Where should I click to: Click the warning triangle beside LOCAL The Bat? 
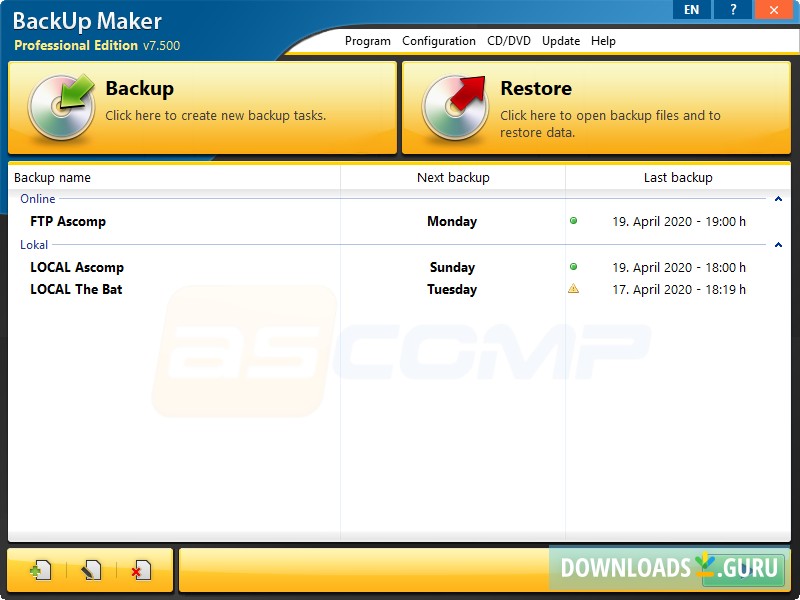(x=574, y=289)
